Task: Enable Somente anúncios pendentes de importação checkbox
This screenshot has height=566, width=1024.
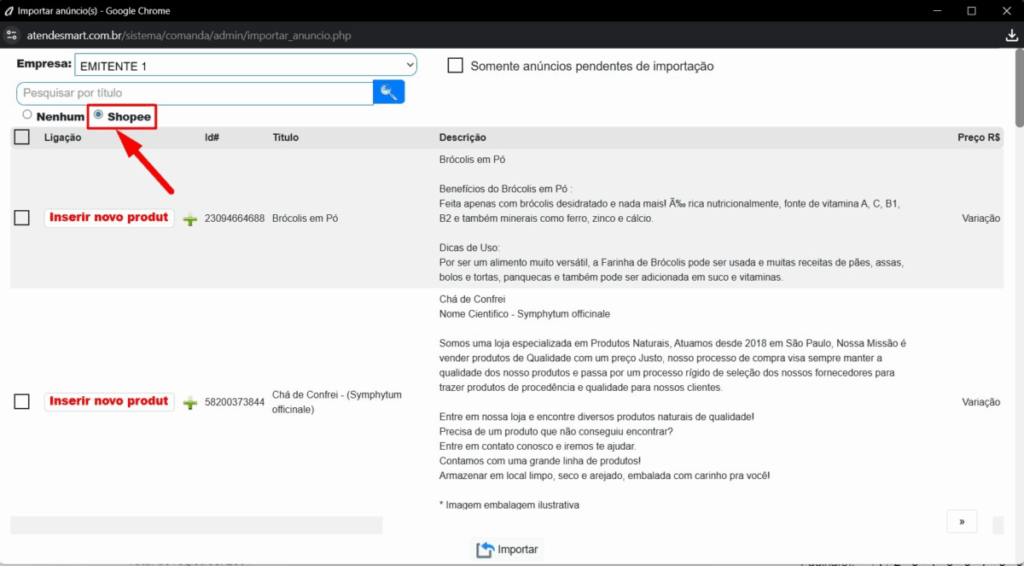Action: [455, 66]
